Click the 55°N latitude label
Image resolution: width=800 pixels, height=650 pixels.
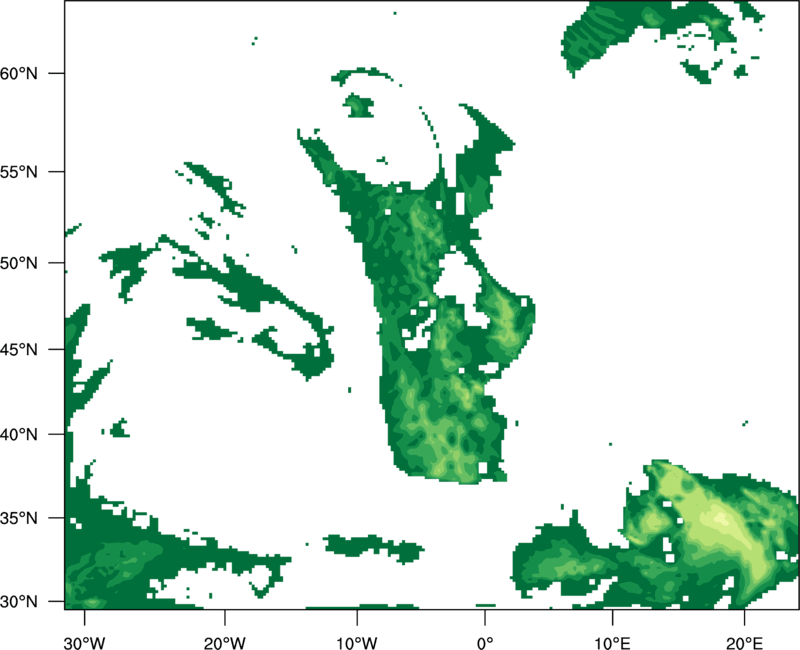click(19, 172)
